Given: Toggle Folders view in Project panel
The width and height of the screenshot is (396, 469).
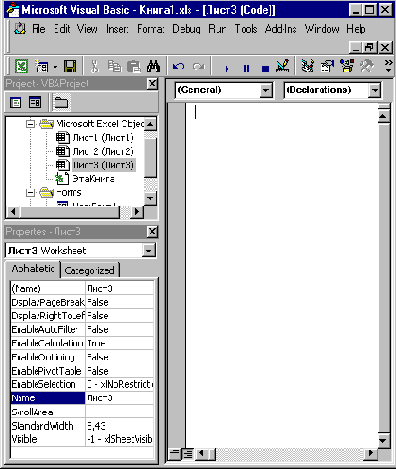Looking at the screenshot, I should [x=61, y=102].
